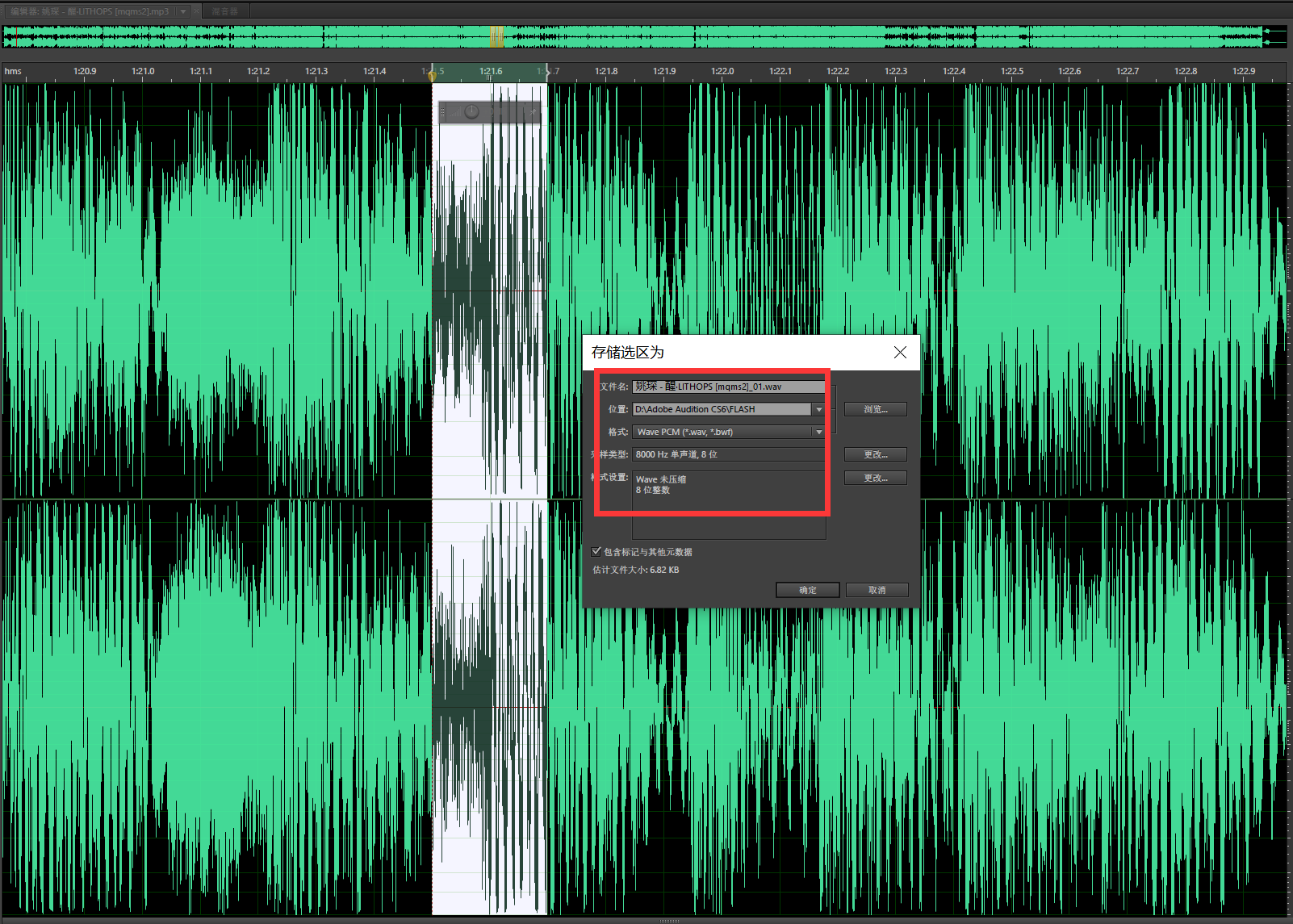This screenshot has width=1293, height=924.
Task: Expand the 位置 location dropdown arrow
Action: coord(819,409)
